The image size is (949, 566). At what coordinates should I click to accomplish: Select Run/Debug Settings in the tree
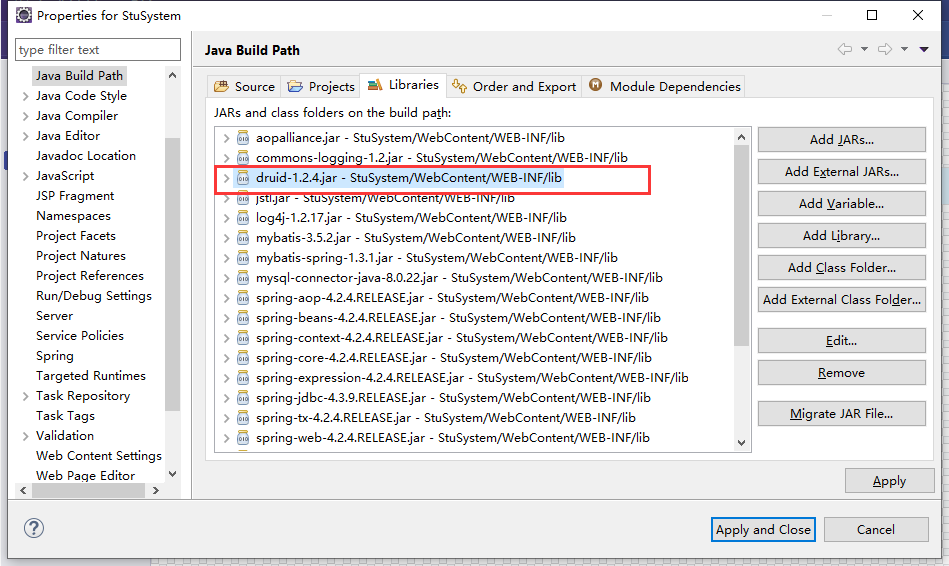coord(94,296)
